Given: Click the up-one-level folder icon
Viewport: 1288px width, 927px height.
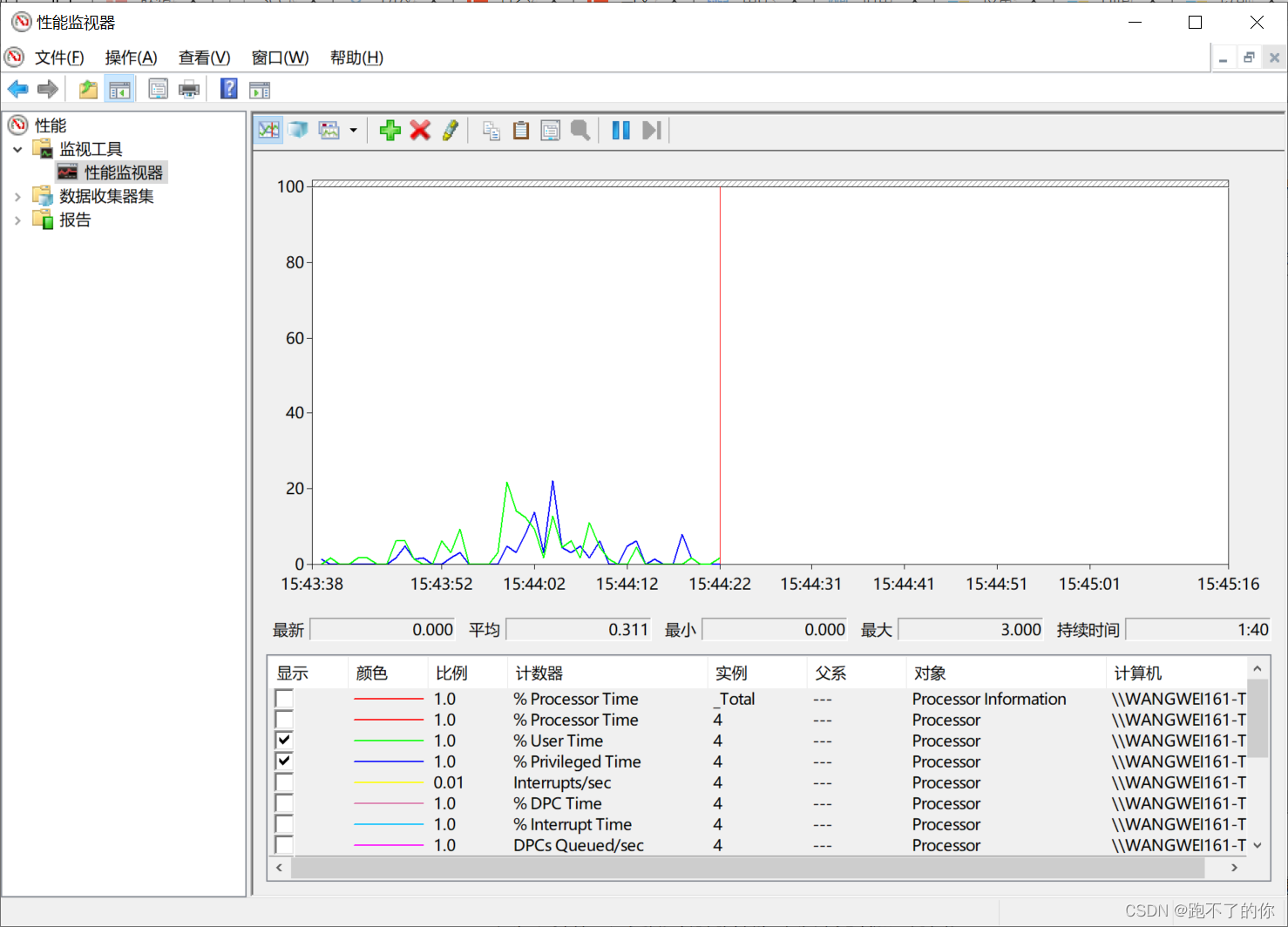Looking at the screenshot, I should [x=88, y=89].
